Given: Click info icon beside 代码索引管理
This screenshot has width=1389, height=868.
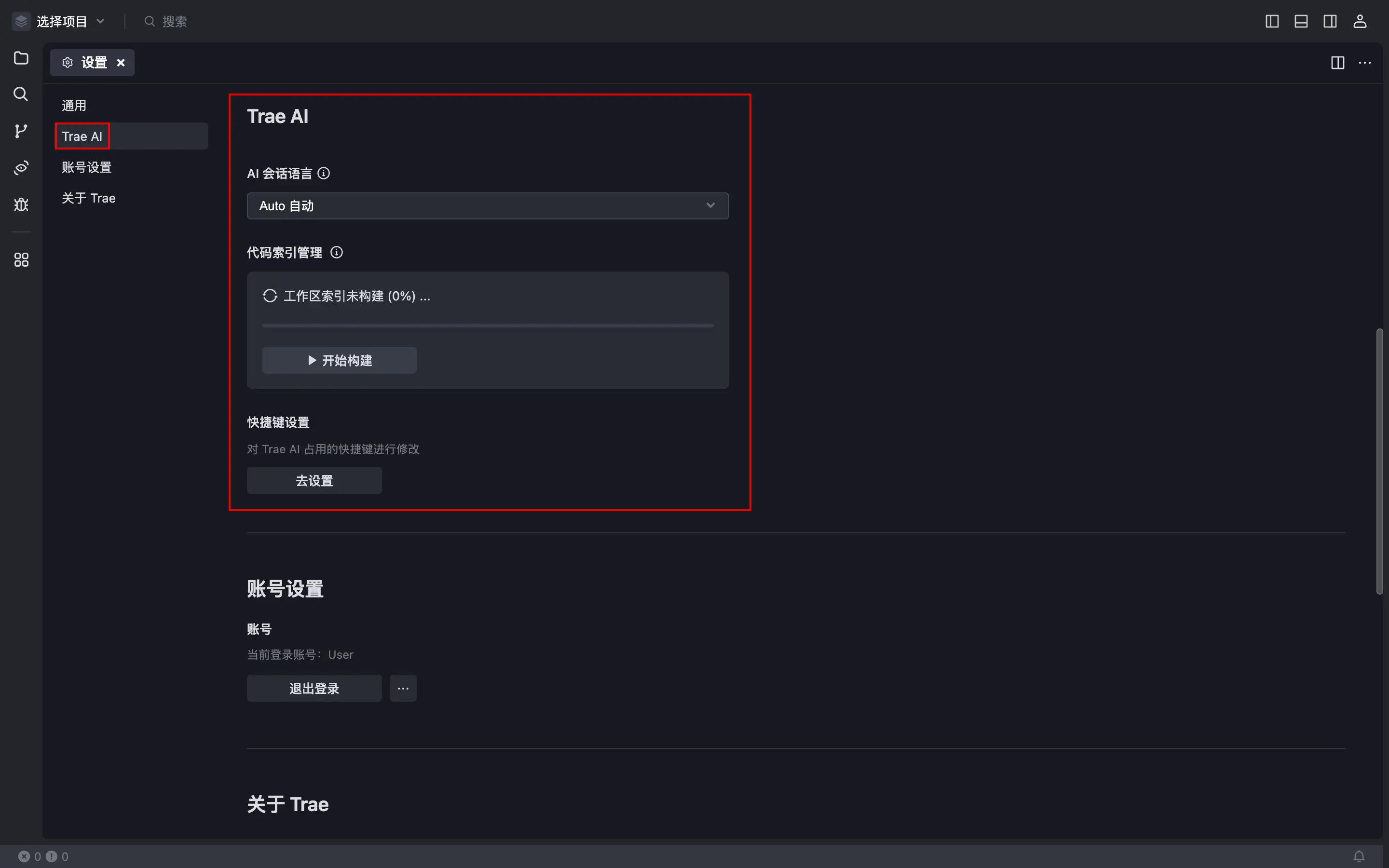Looking at the screenshot, I should click(x=337, y=253).
